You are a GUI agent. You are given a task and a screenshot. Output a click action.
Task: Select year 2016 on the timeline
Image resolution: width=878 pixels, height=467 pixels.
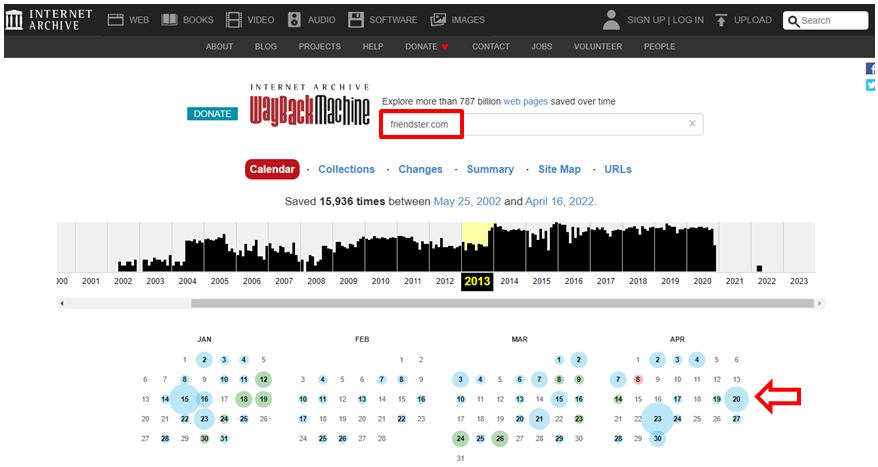[573, 281]
